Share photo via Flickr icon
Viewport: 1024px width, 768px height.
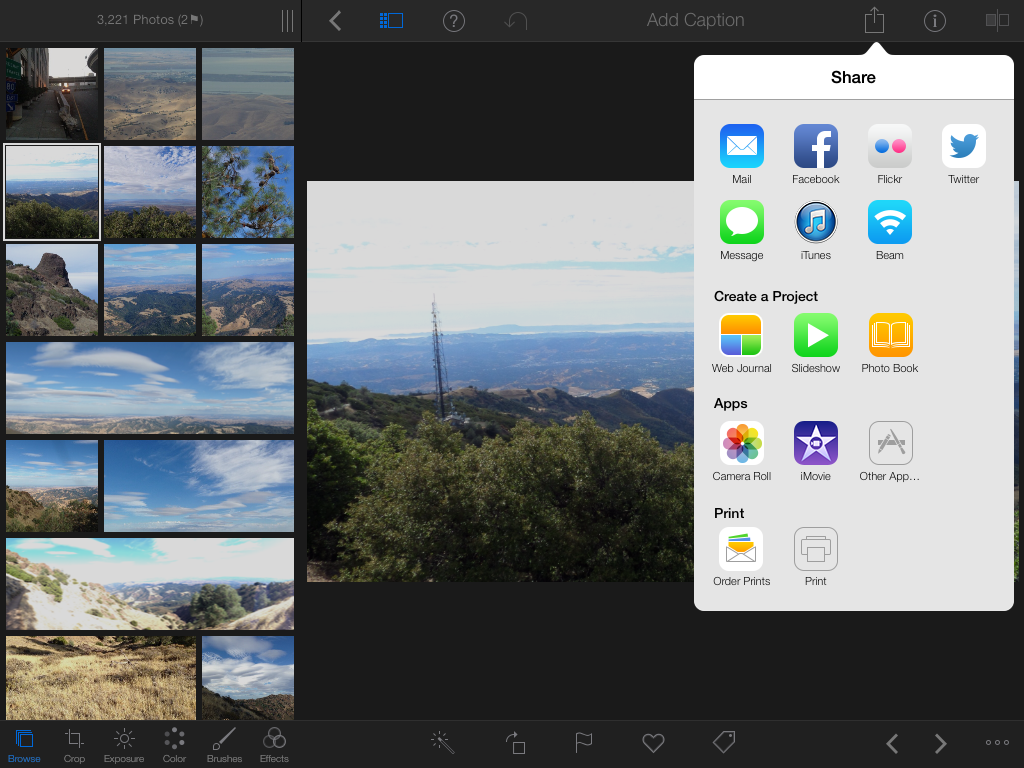click(x=889, y=146)
